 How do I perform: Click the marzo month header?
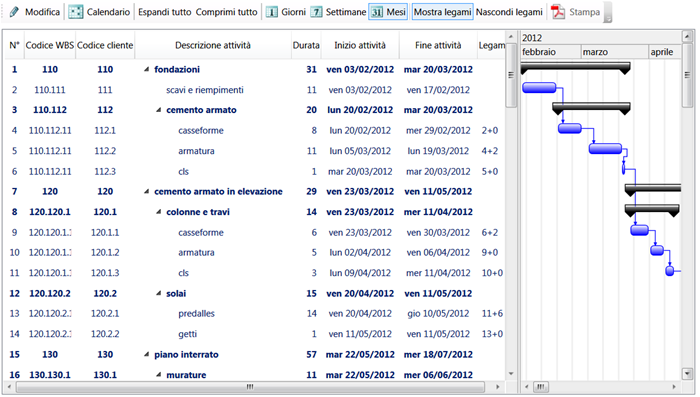pos(615,52)
